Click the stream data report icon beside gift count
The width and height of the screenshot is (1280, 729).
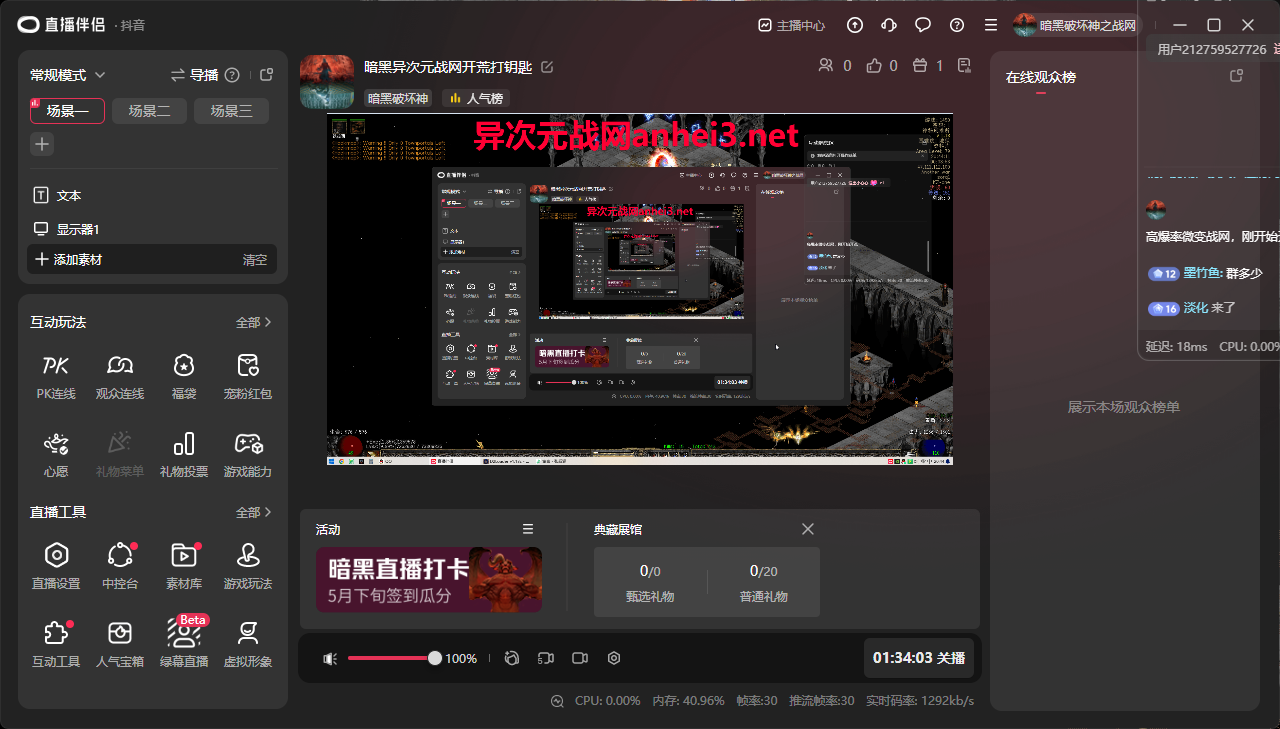point(964,65)
